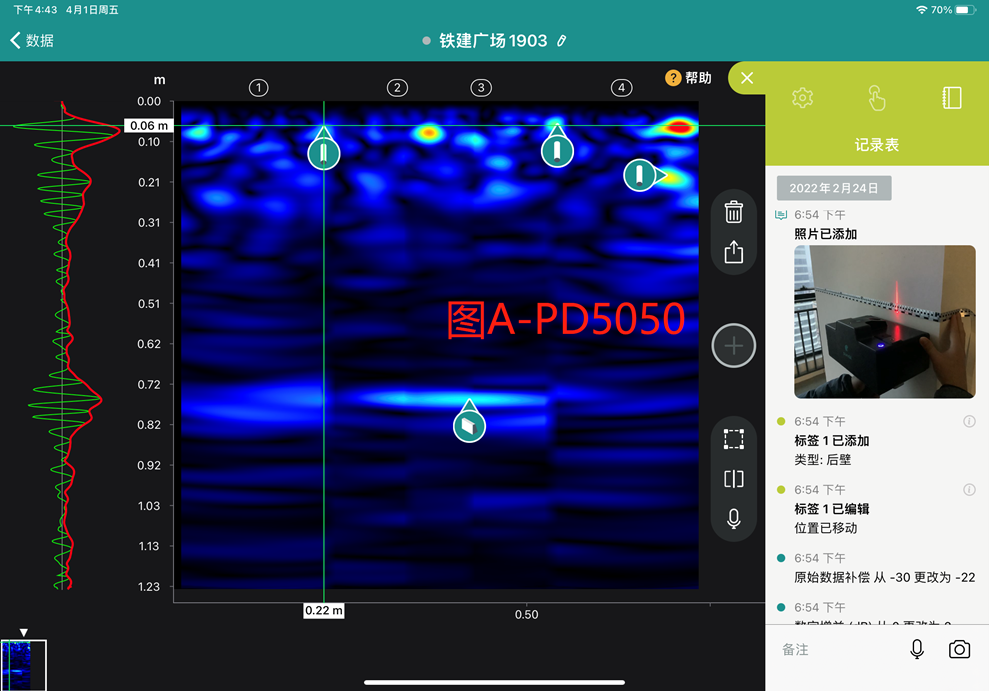Record voice note beside 备注 field
Image resolution: width=989 pixels, height=691 pixels.
(916, 650)
